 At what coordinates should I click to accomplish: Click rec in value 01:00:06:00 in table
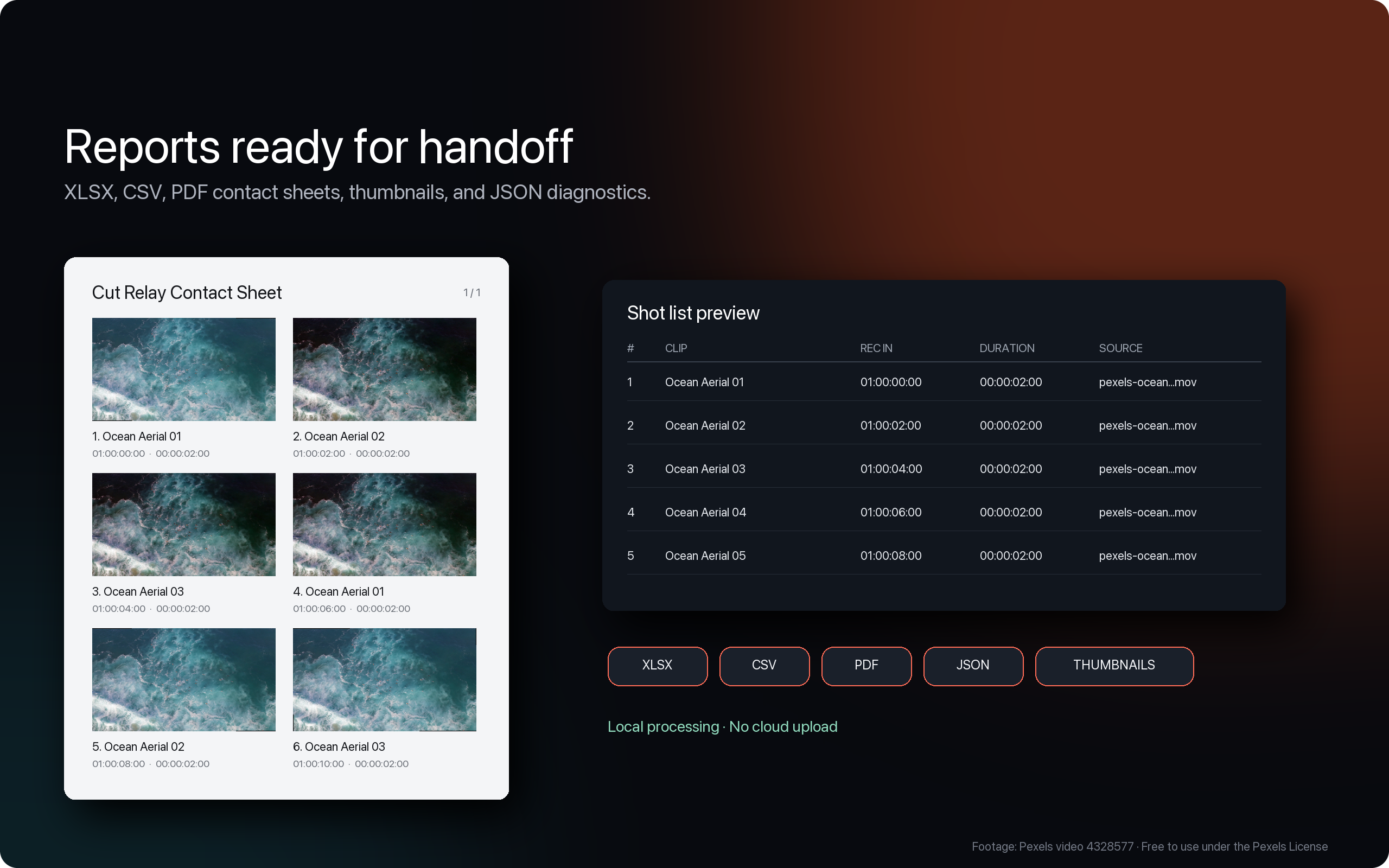coord(891,512)
